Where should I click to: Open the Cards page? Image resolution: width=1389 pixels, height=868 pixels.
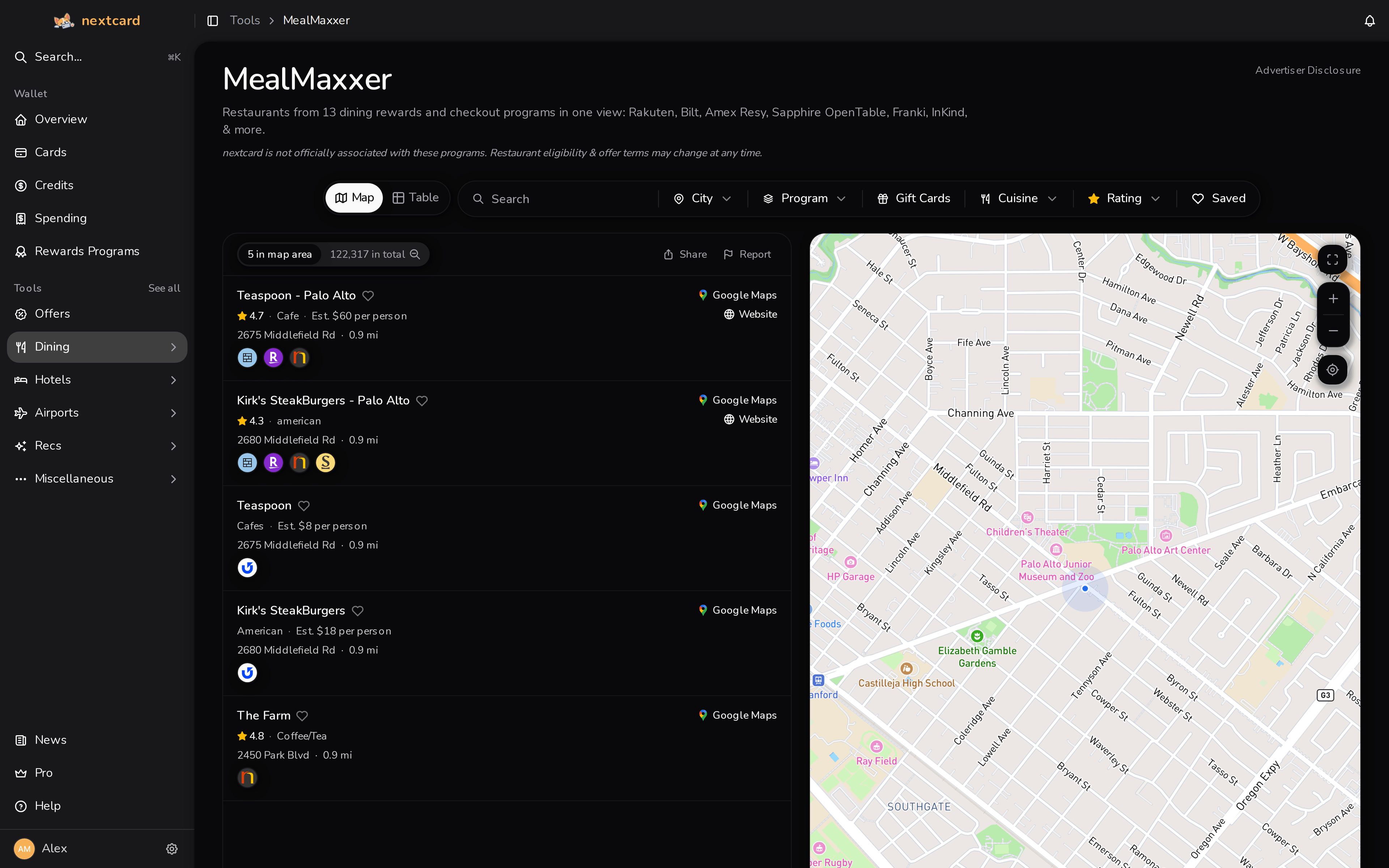point(97,153)
